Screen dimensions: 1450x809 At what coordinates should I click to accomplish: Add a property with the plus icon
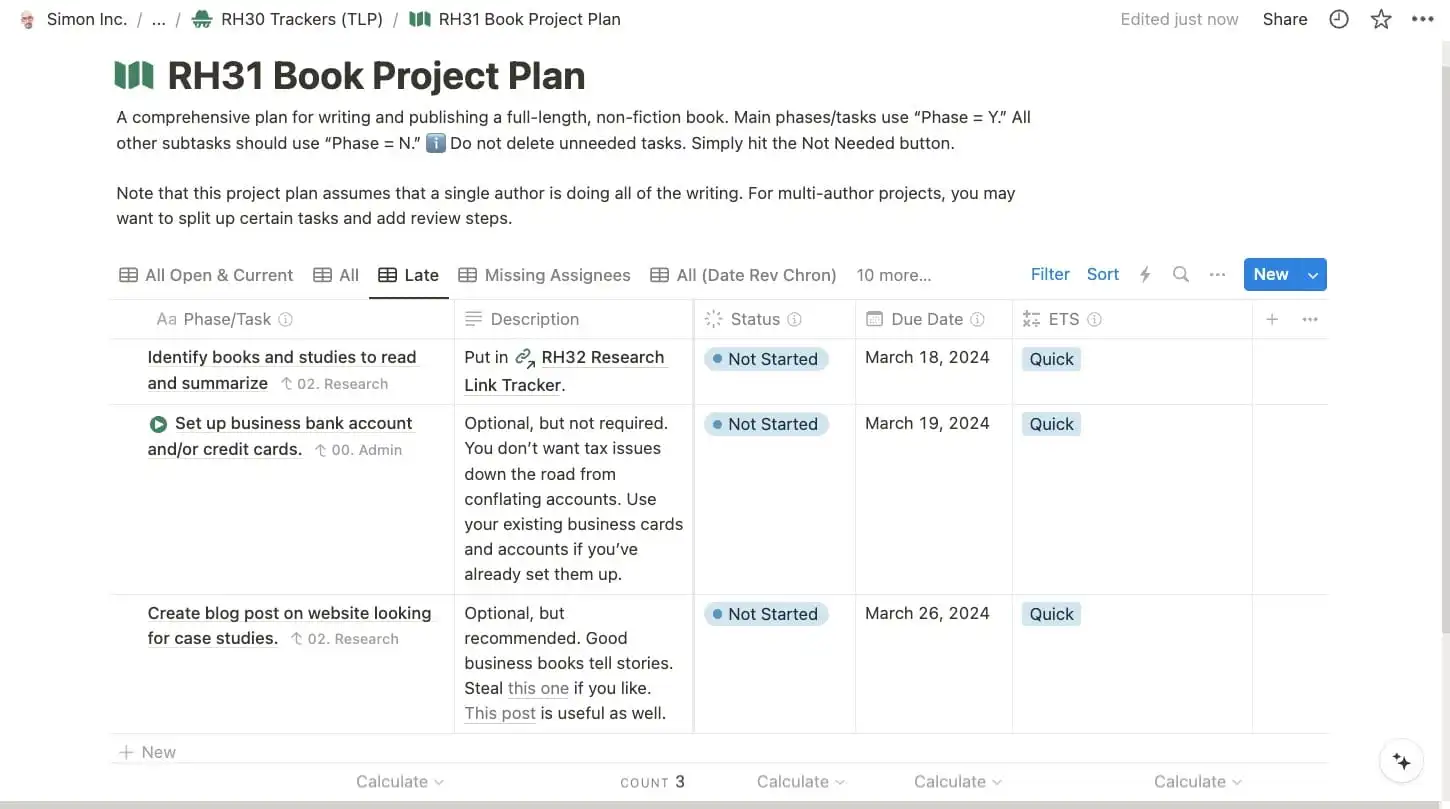coord(1272,319)
